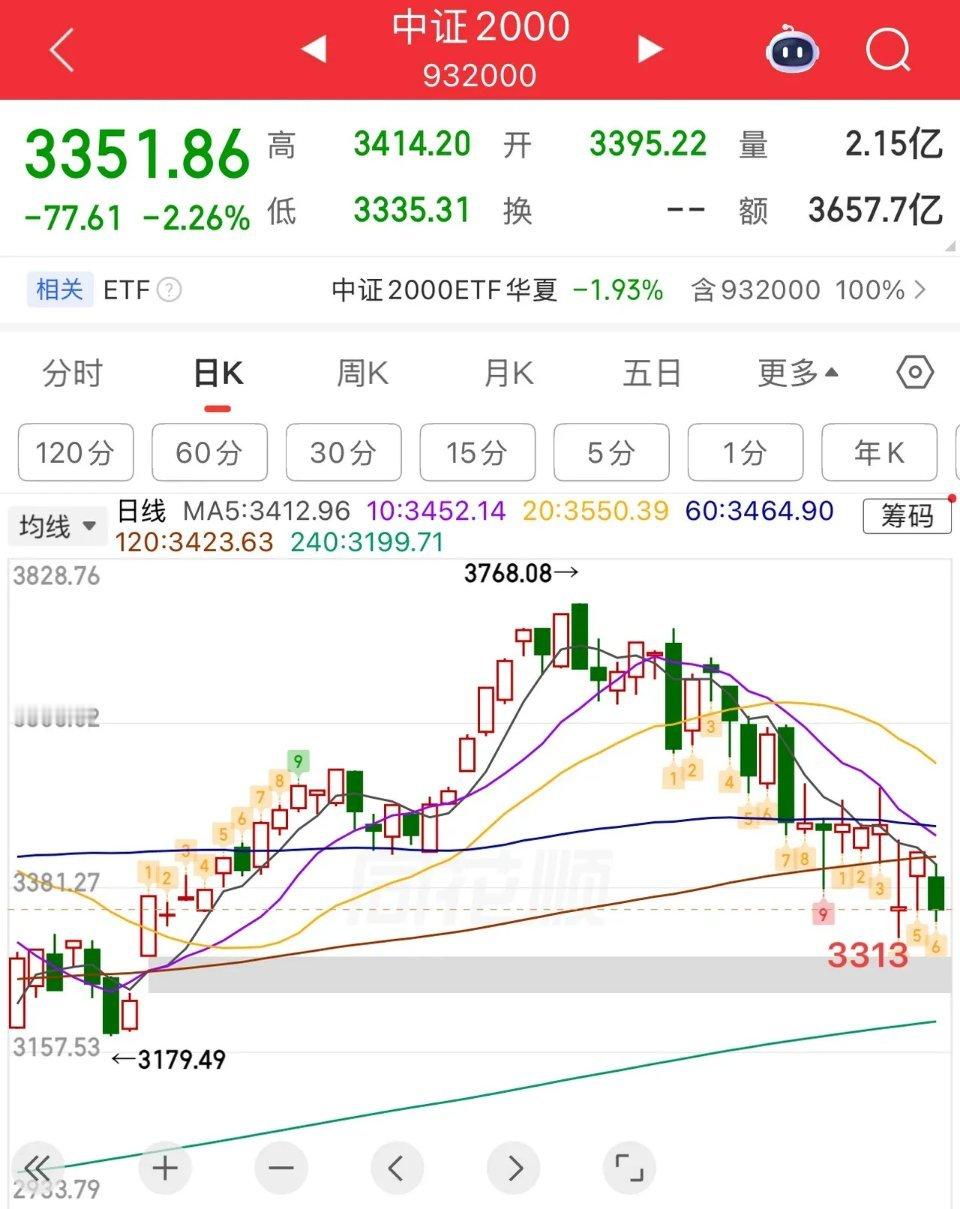
Task: Go to next index with right triangle
Action: (650, 48)
